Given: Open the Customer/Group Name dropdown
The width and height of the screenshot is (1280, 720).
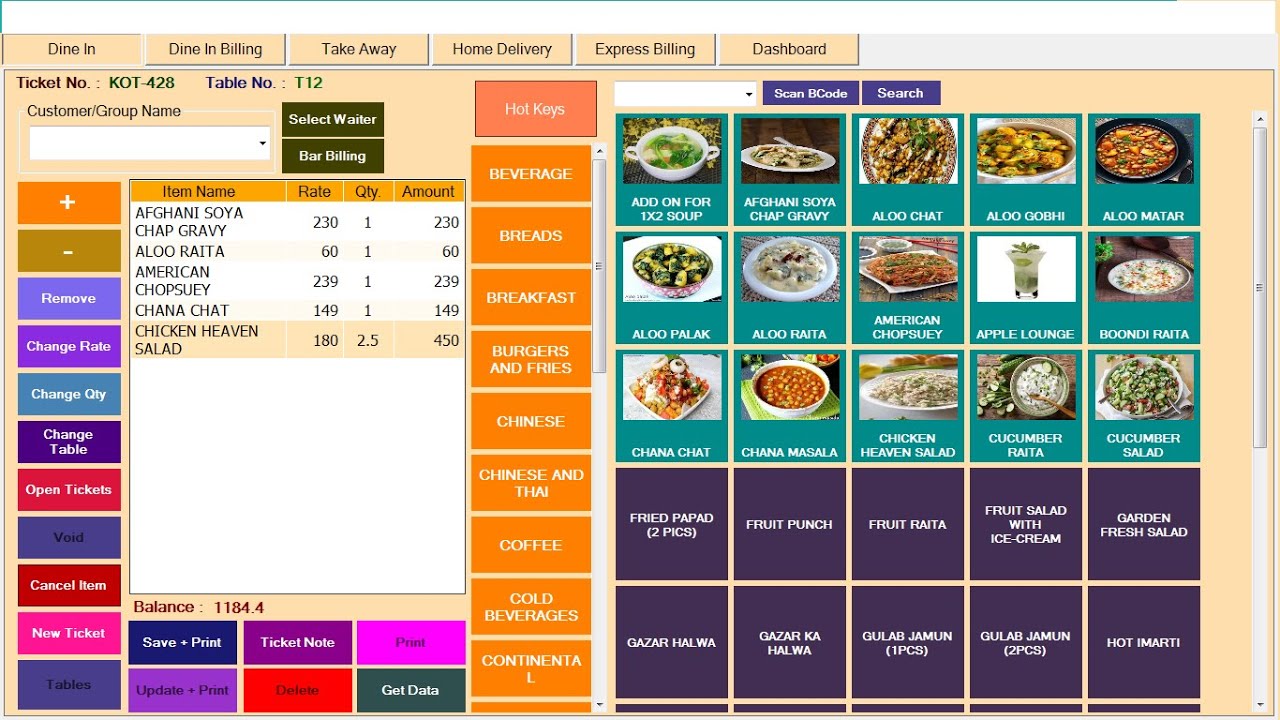Looking at the screenshot, I should [x=263, y=143].
